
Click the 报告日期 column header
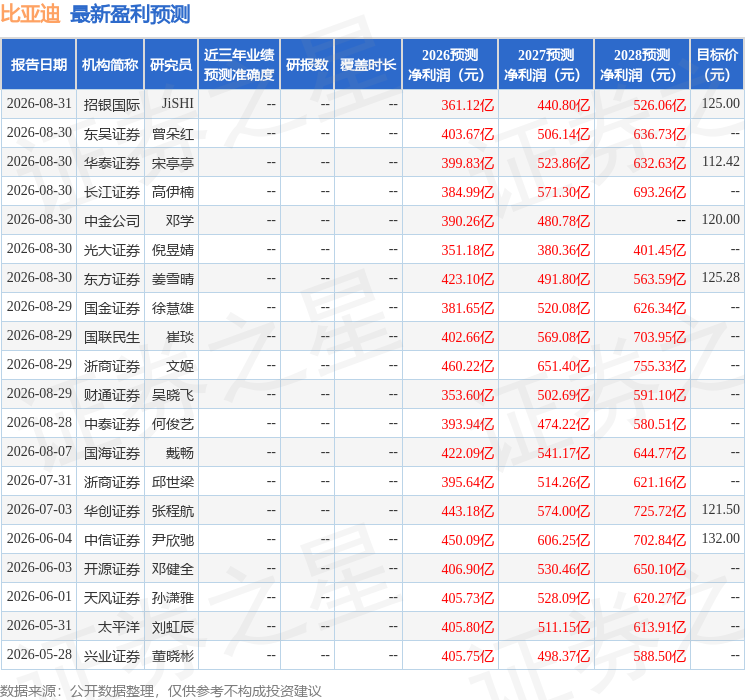click(38, 64)
